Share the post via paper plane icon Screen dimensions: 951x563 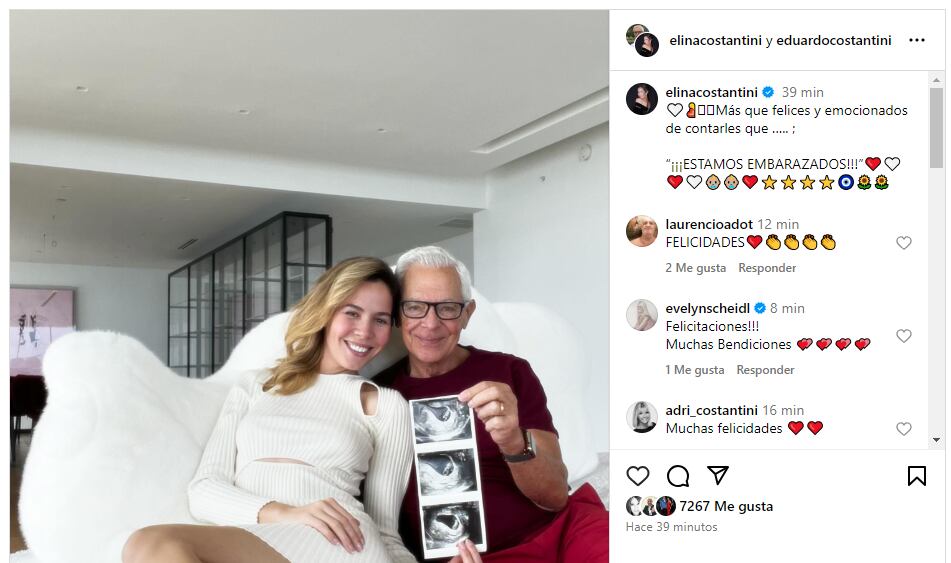pyautogui.click(x=717, y=475)
